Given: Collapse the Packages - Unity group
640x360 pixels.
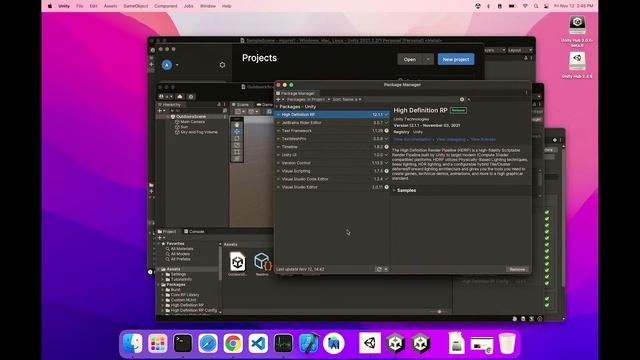Looking at the screenshot, I should click(278, 107).
